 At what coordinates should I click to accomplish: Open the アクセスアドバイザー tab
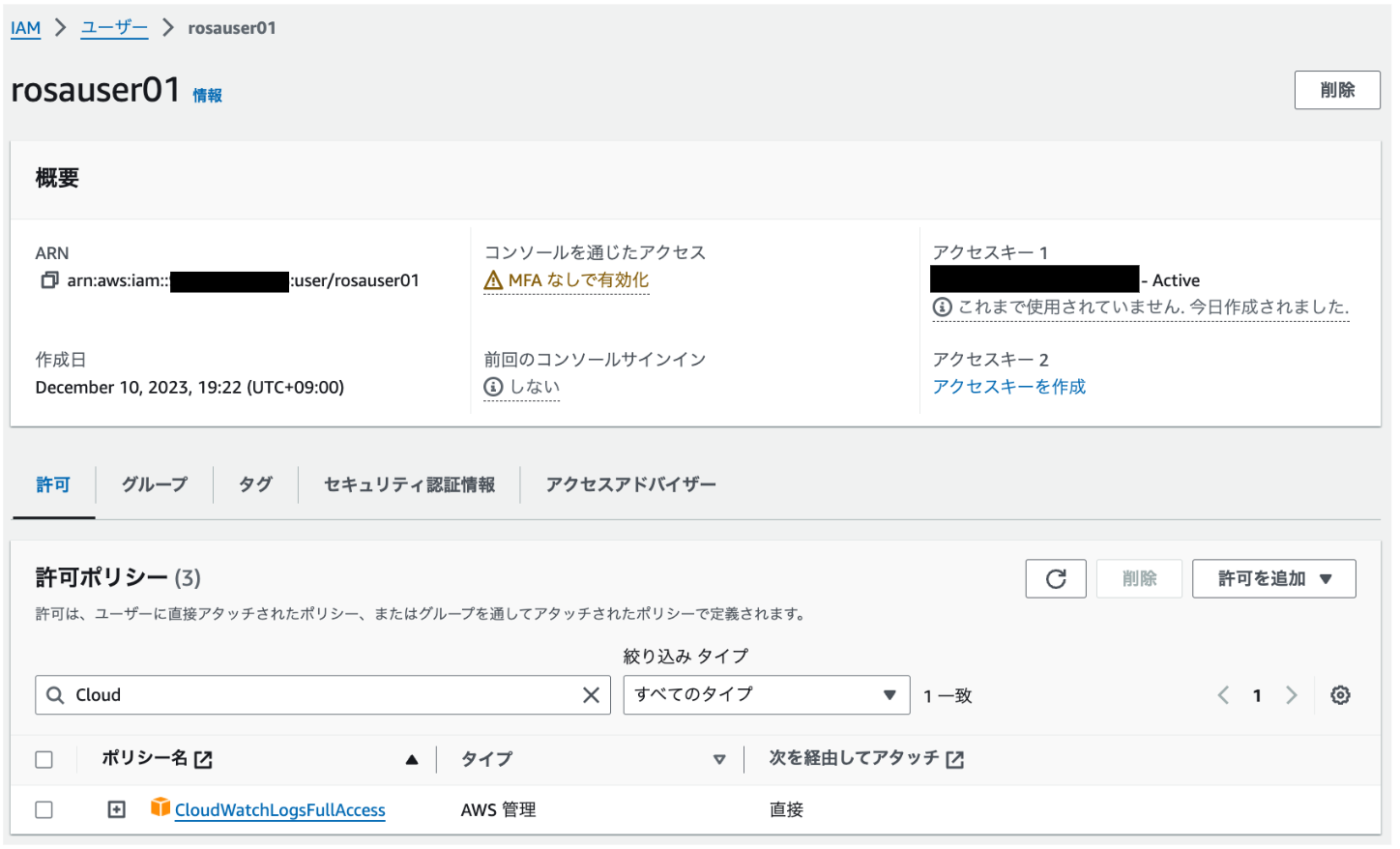(630, 485)
